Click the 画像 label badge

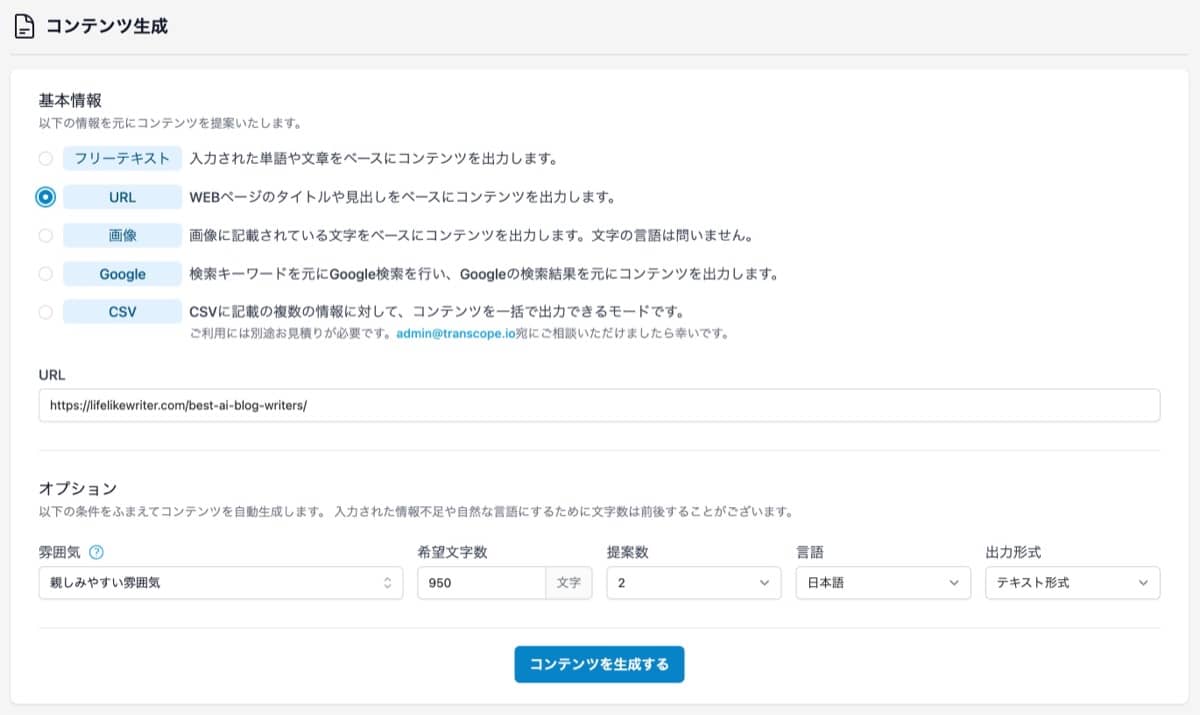pyautogui.click(x=122, y=235)
